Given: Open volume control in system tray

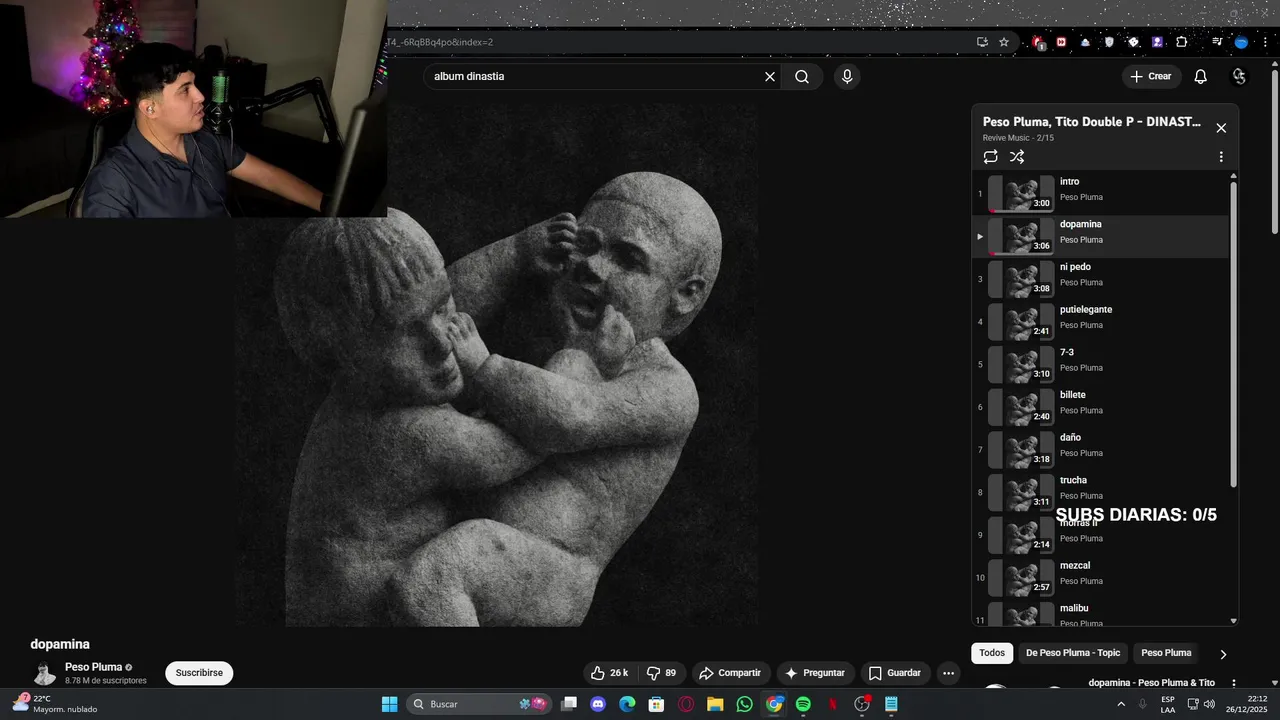Looking at the screenshot, I should tap(1209, 704).
